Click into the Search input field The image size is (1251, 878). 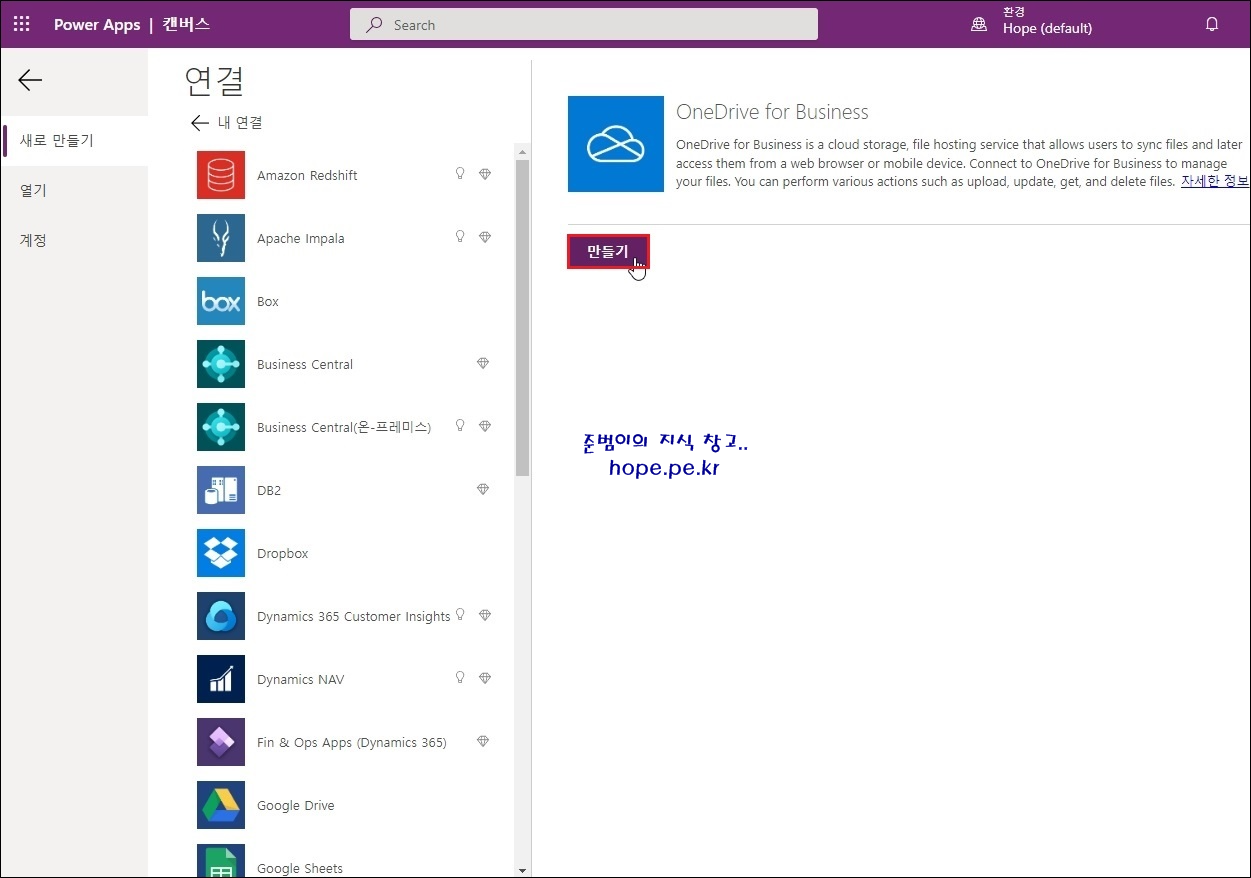point(584,25)
